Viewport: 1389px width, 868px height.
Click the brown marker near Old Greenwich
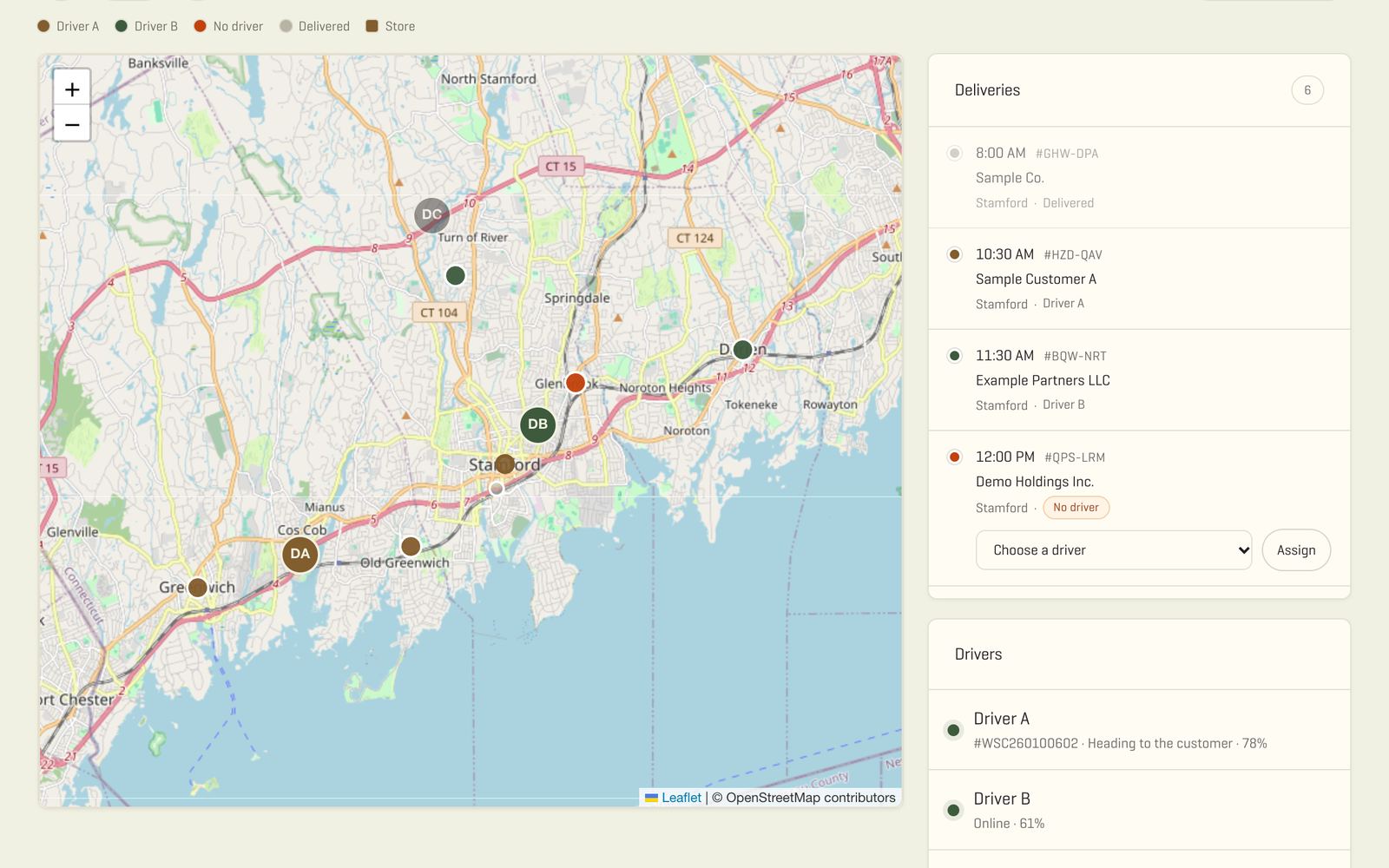(x=411, y=547)
